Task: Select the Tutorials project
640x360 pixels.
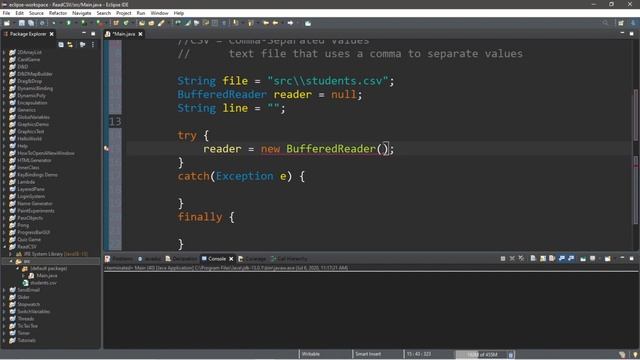Action: coord(26,340)
